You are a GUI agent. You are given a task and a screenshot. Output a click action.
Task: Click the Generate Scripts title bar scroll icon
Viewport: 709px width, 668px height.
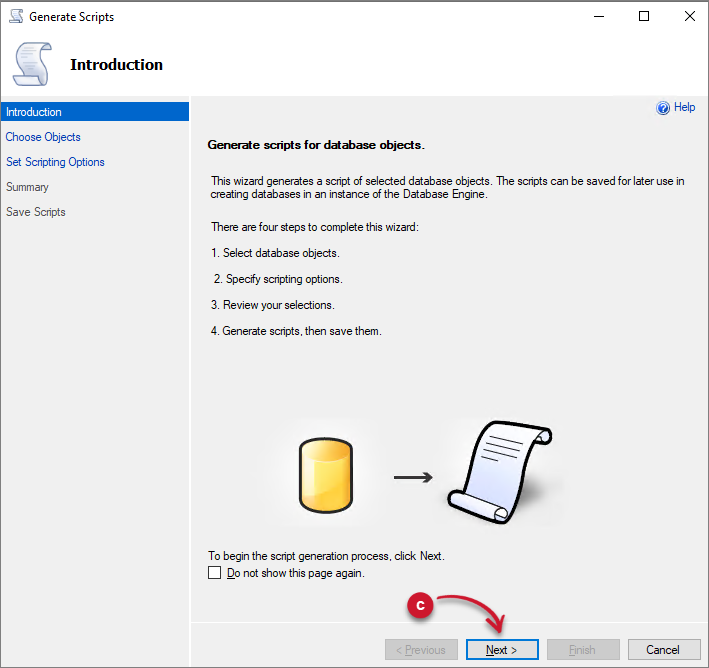click(16, 16)
